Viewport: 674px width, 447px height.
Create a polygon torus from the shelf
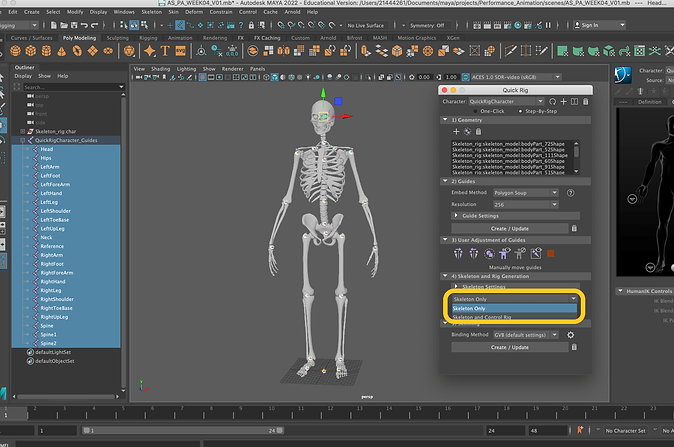pyautogui.click(x=77, y=51)
